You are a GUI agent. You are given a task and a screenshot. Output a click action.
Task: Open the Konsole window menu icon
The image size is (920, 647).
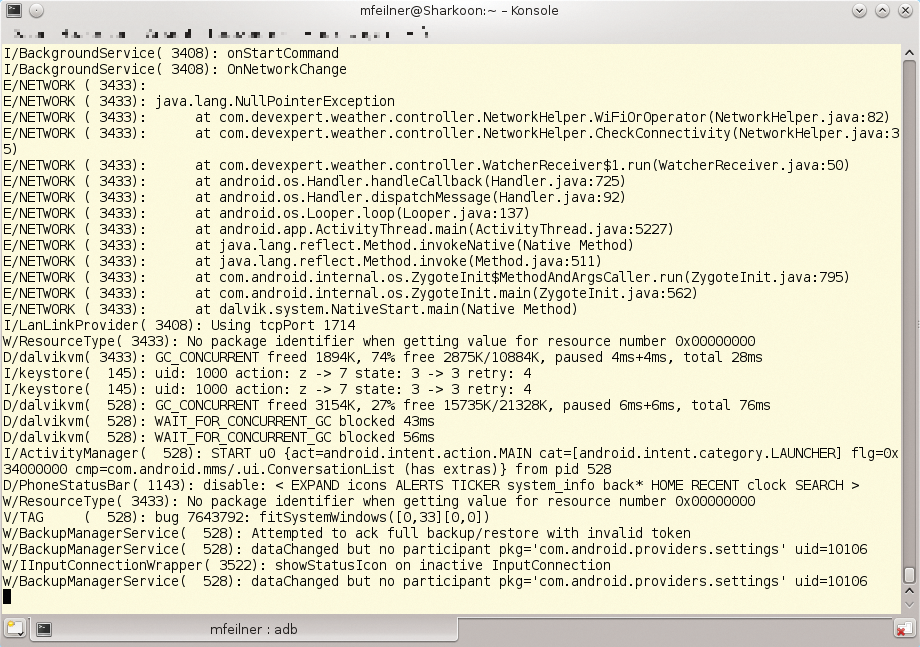tap(12, 11)
